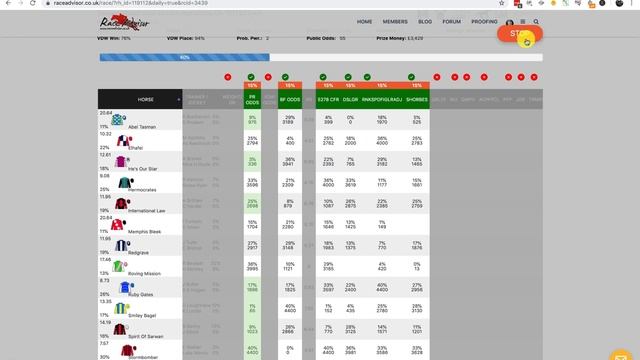This screenshot has width=640, height=360.
Task: Click 15% weighting tag above PR ODDS
Action: point(252,85)
